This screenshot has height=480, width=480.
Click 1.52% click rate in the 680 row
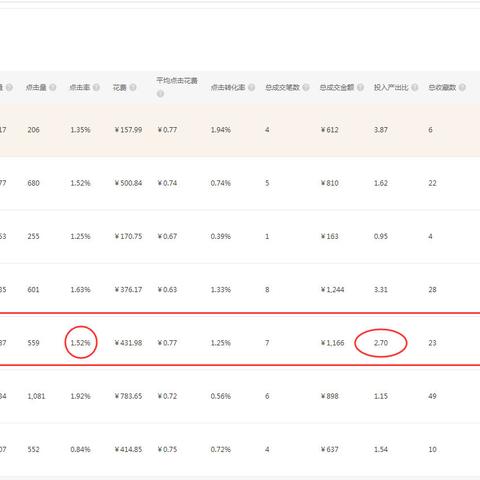point(80,183)
